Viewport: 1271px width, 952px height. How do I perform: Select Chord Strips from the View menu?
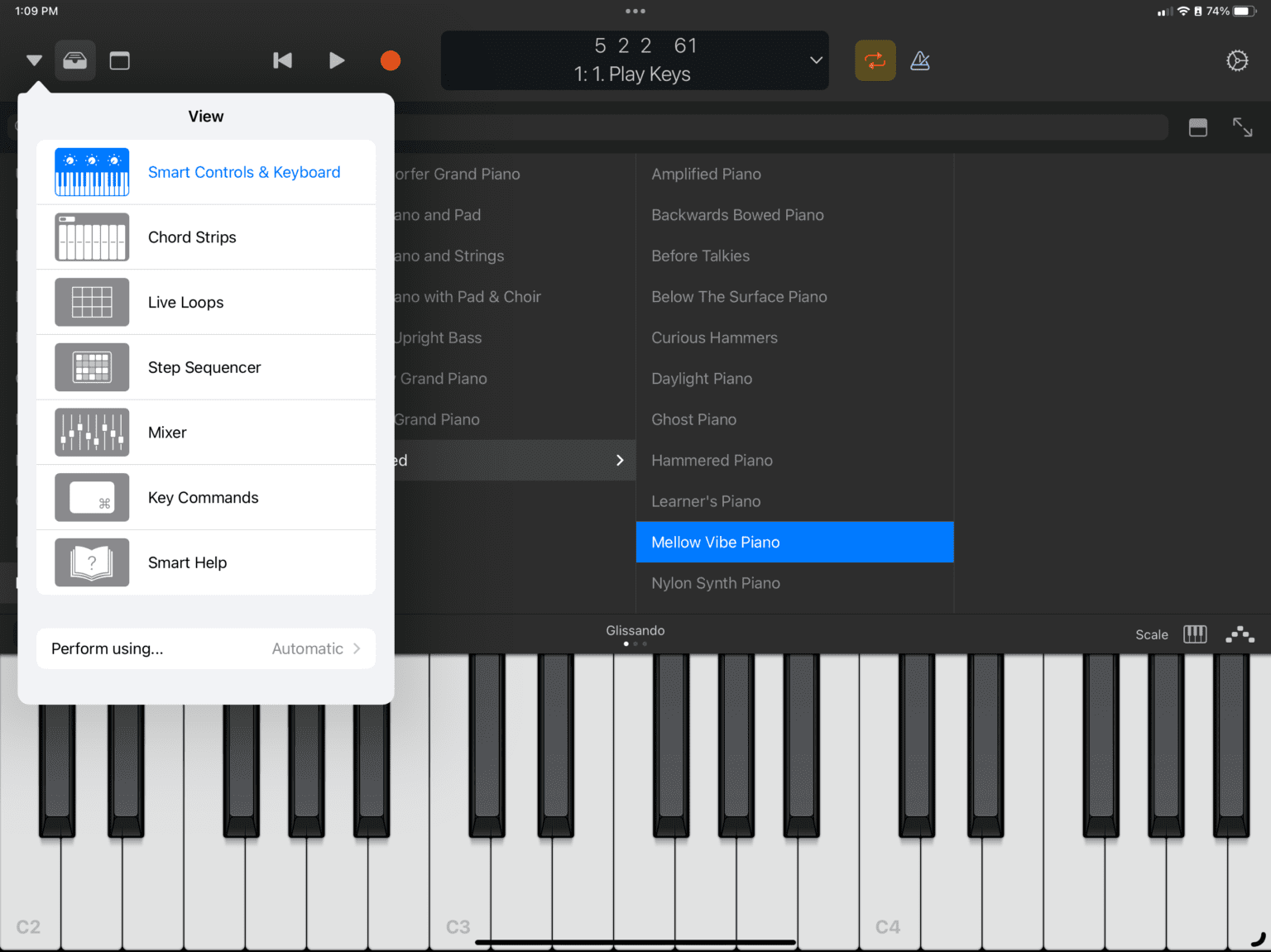pyautogui.click(x=192, y=237)
